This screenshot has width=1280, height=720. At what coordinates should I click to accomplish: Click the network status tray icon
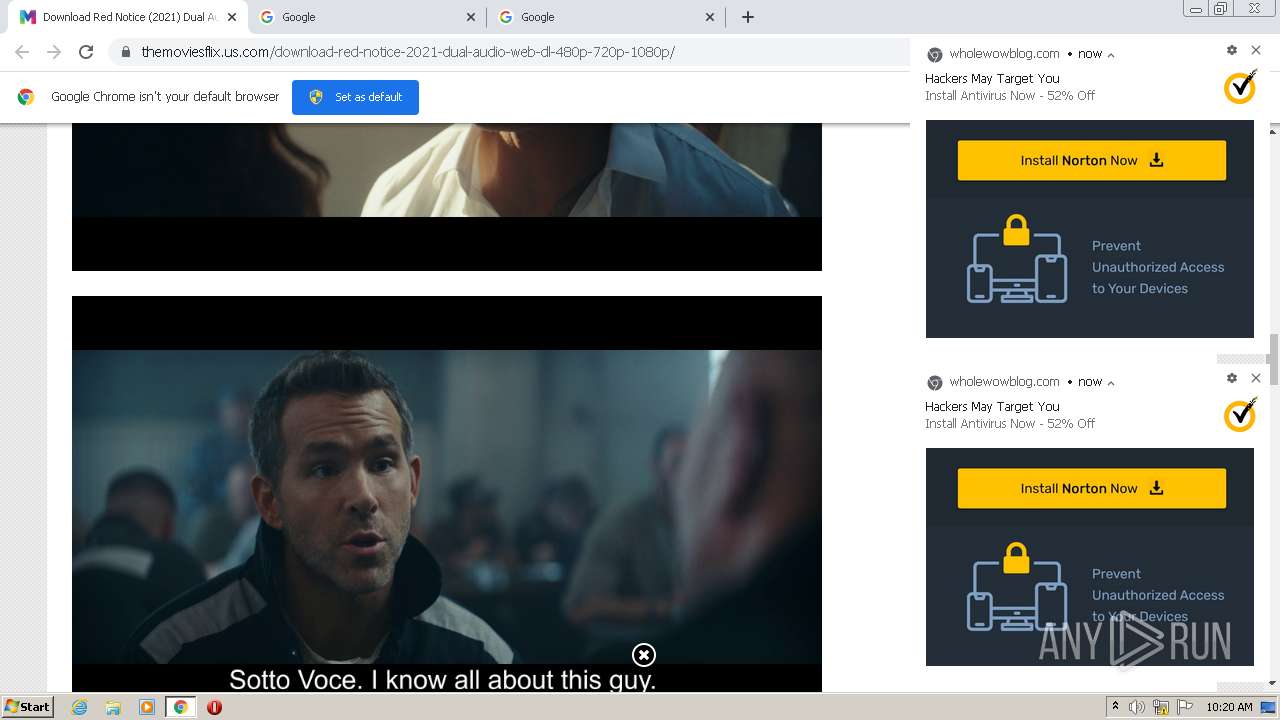point(1161,707)
